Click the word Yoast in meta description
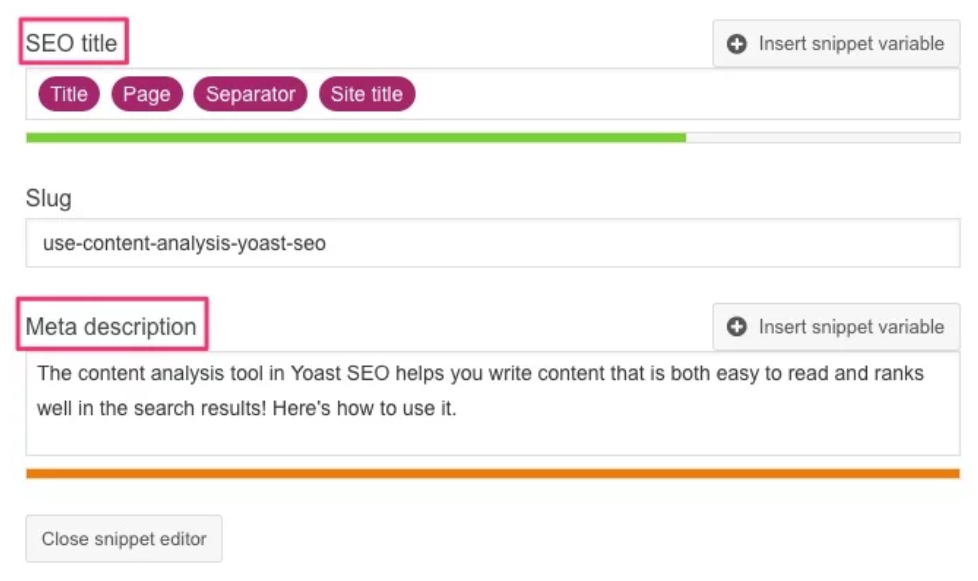978x581 pixels. 316,373
